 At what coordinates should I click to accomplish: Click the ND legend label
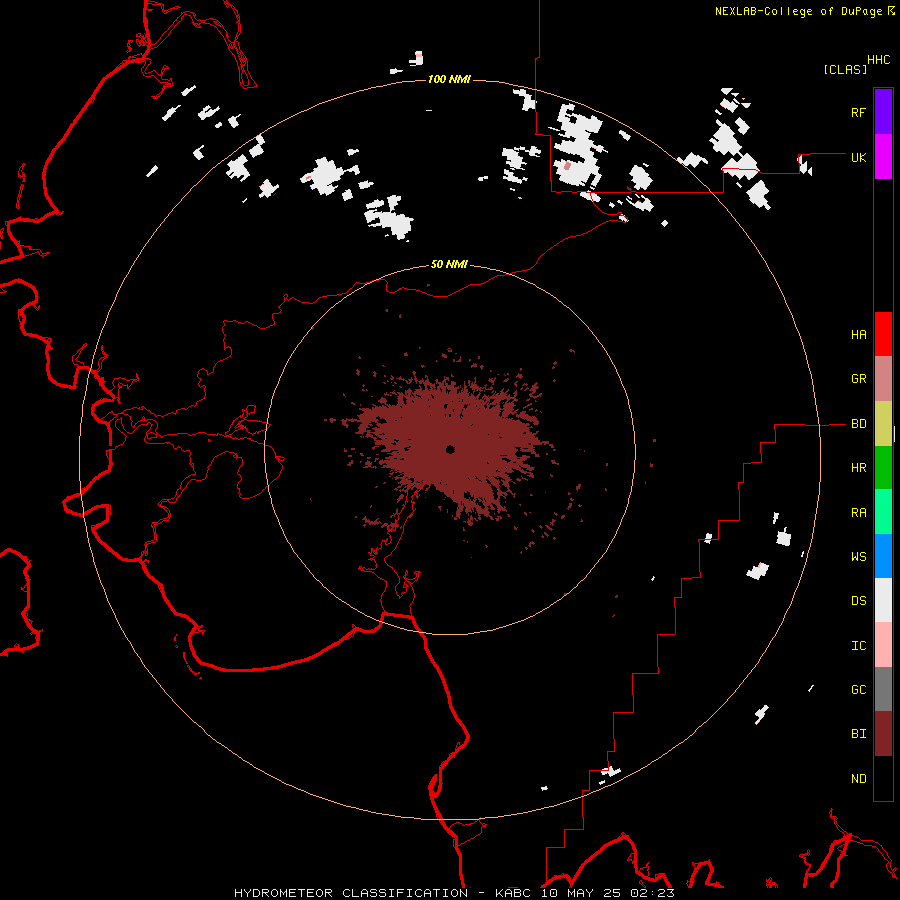point(858,779)
